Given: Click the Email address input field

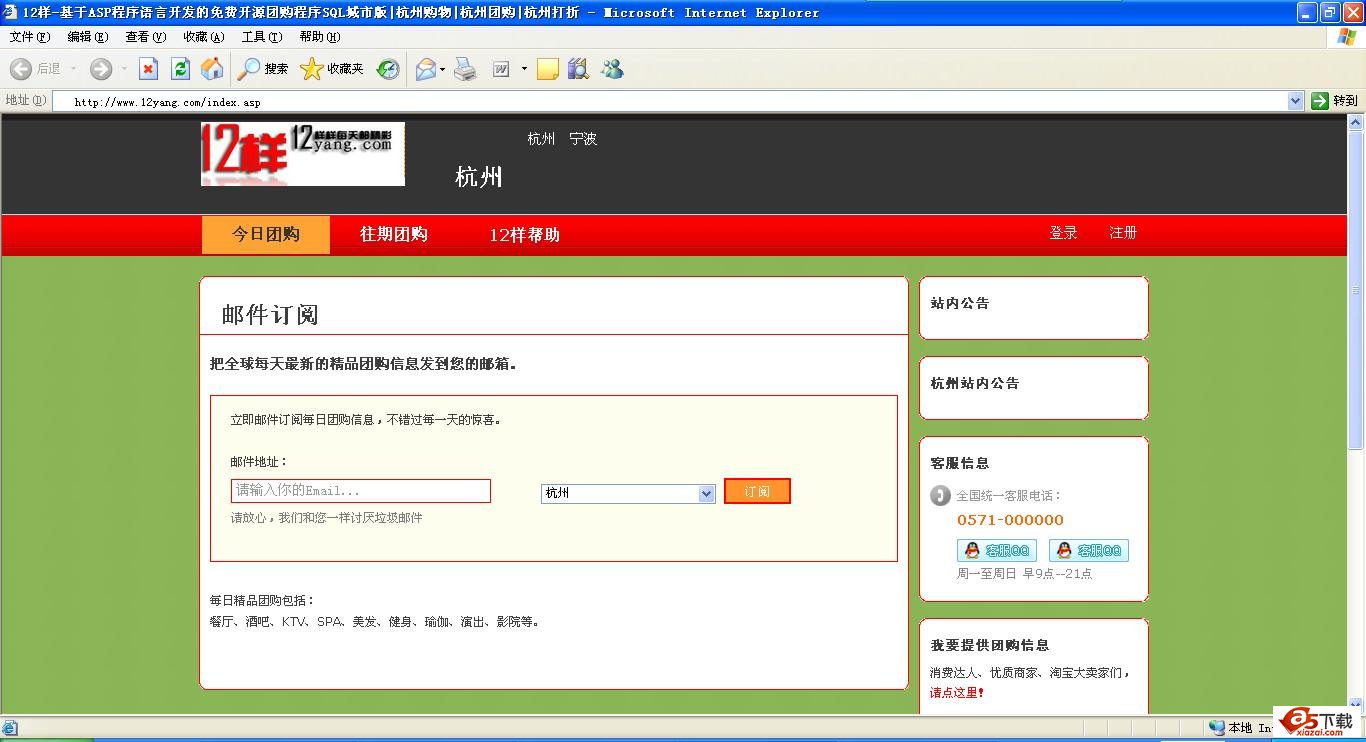Looking at the screenshot, I should [x=360, y=491].
